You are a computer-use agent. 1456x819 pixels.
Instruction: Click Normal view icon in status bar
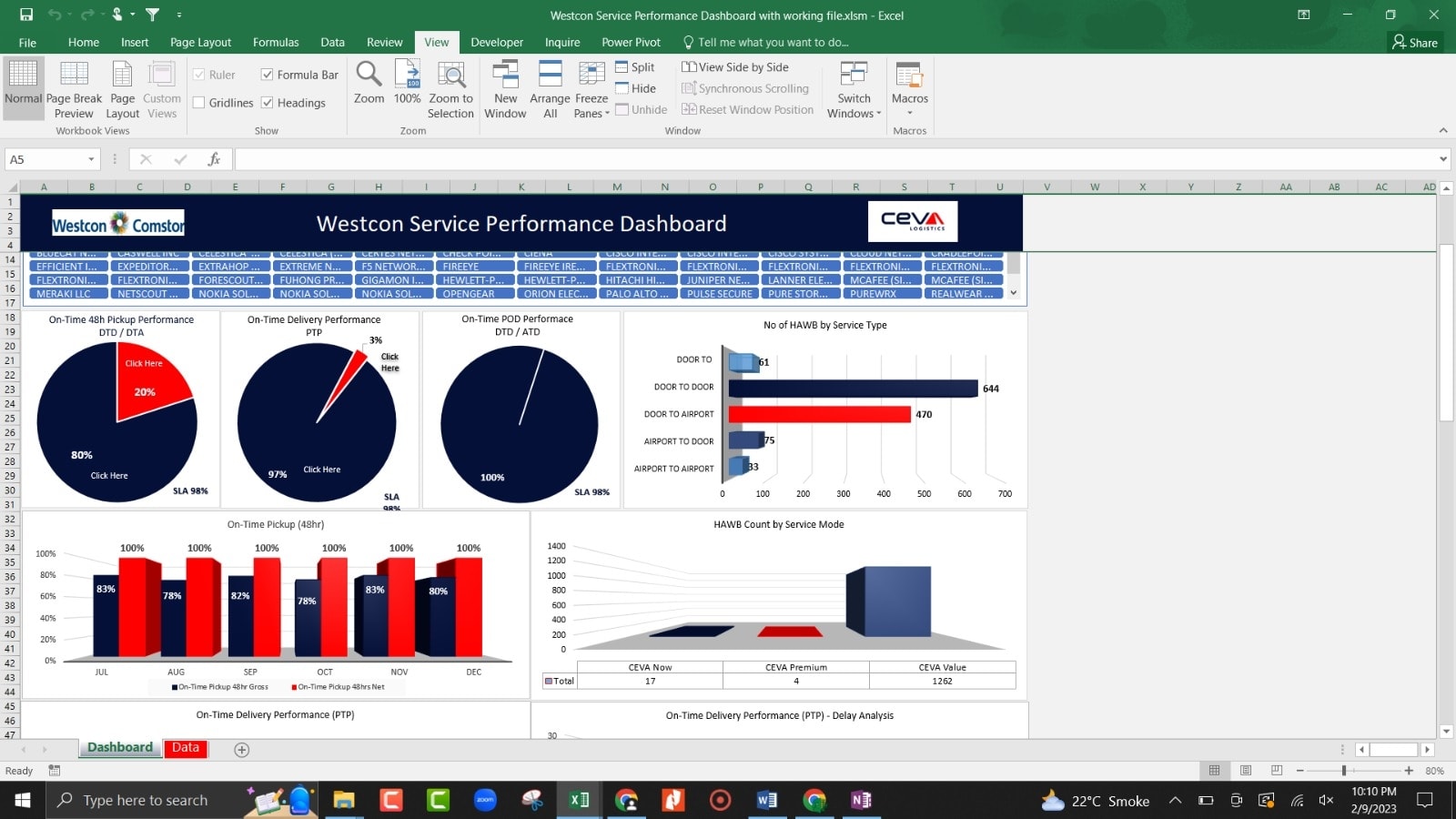tap(1214, 771)
